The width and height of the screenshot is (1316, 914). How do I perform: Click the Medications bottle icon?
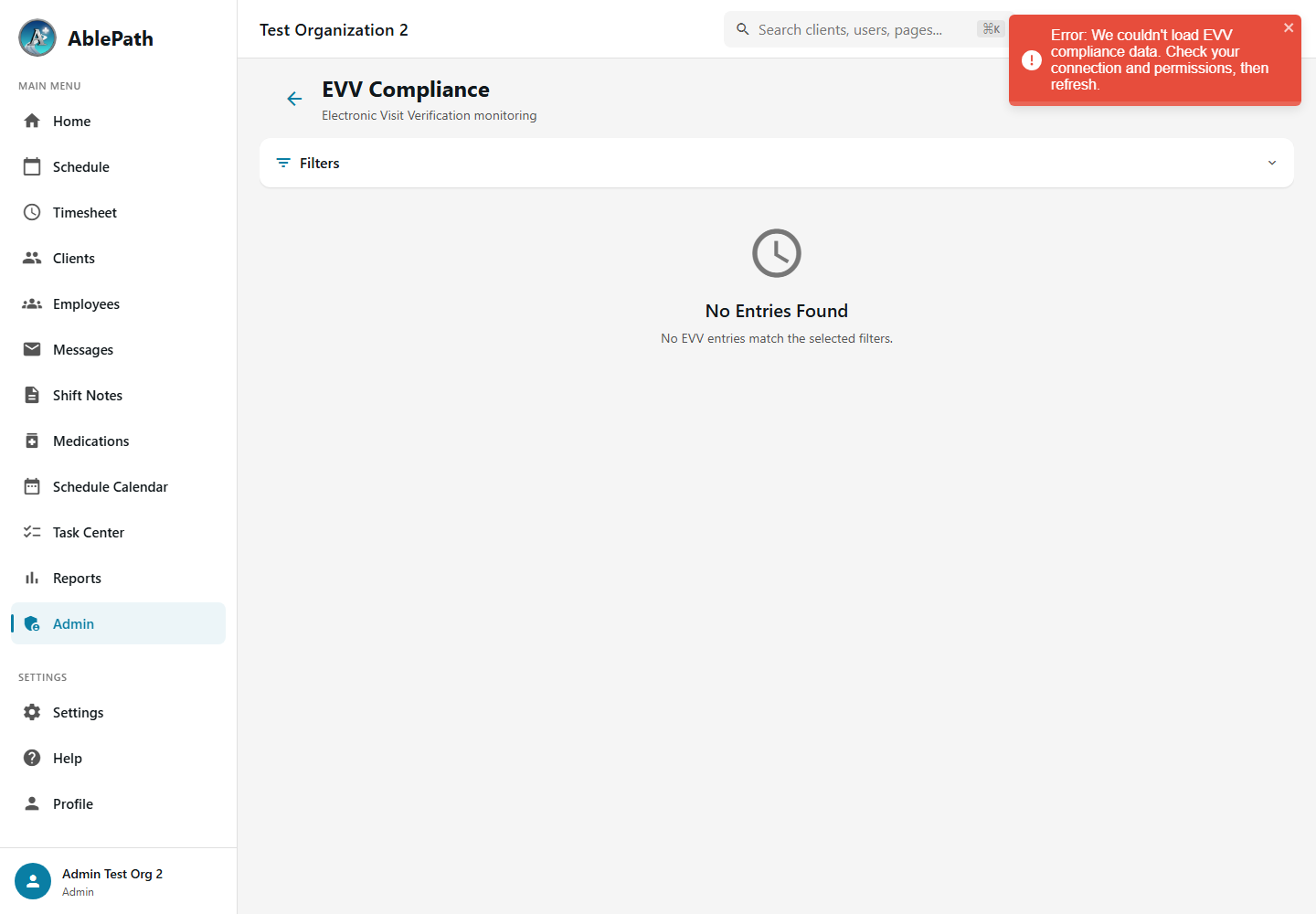point(32,441)
